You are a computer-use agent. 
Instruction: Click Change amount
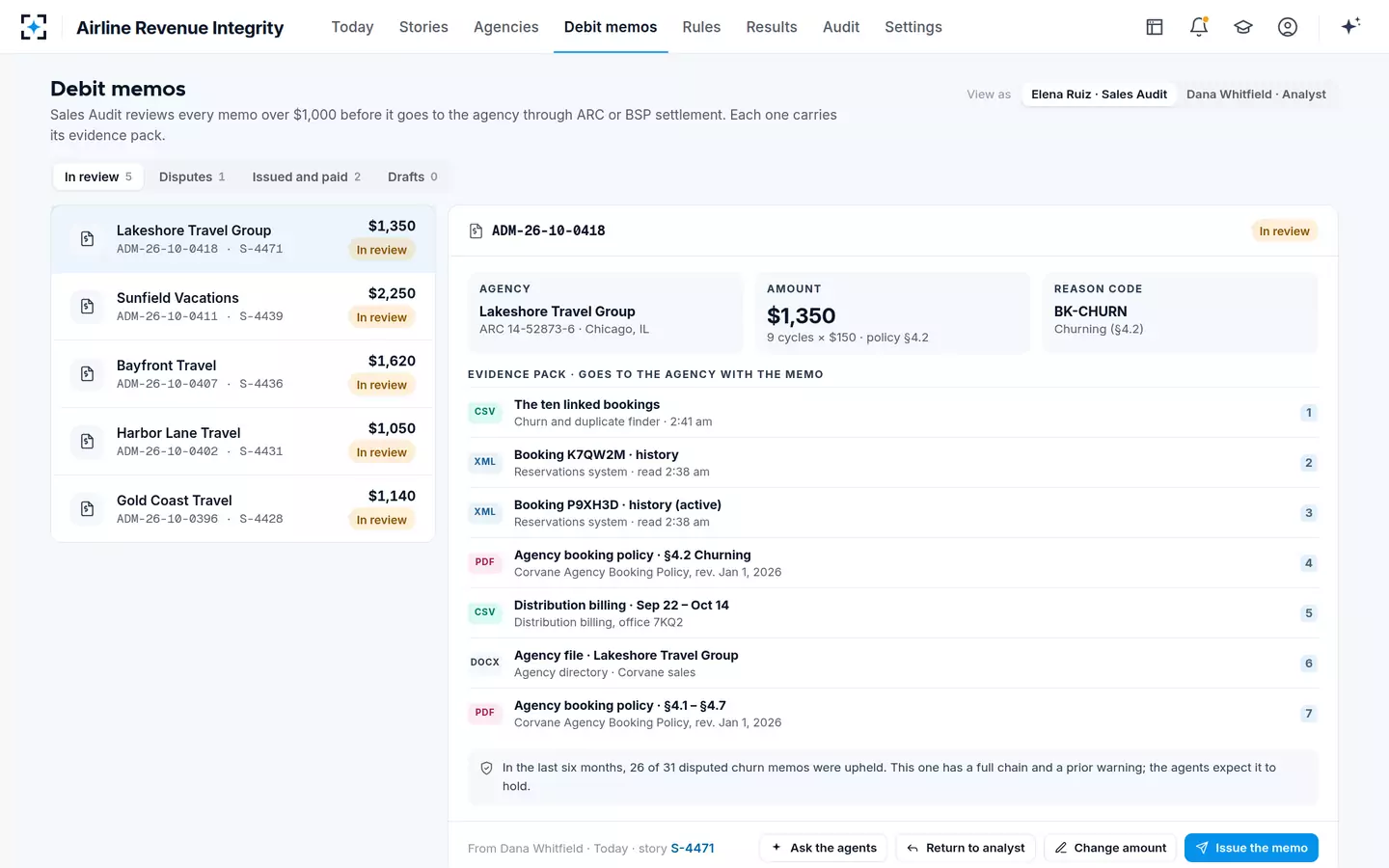[x=1110, y=848]
